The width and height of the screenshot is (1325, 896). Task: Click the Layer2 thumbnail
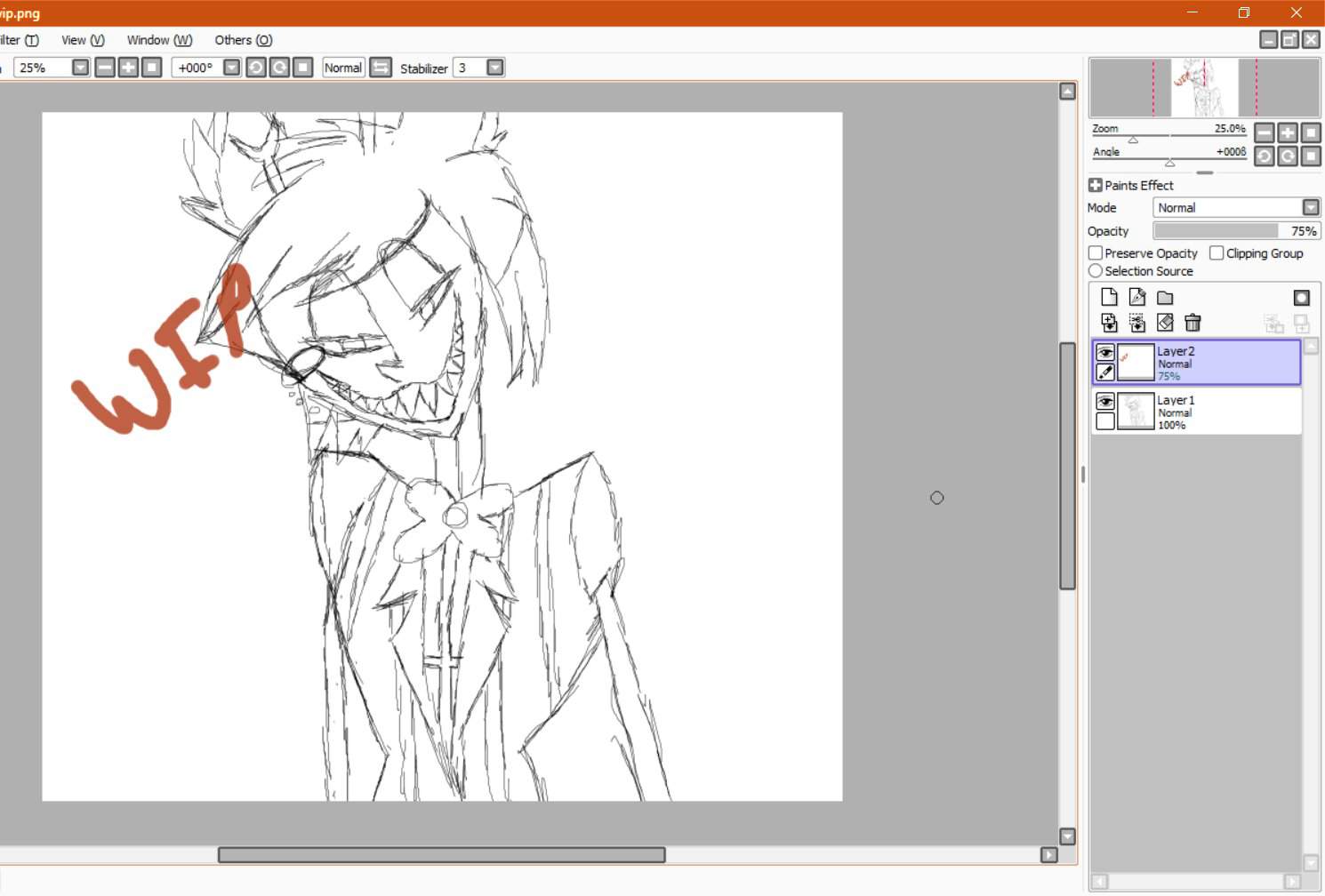coord(1136,363)
